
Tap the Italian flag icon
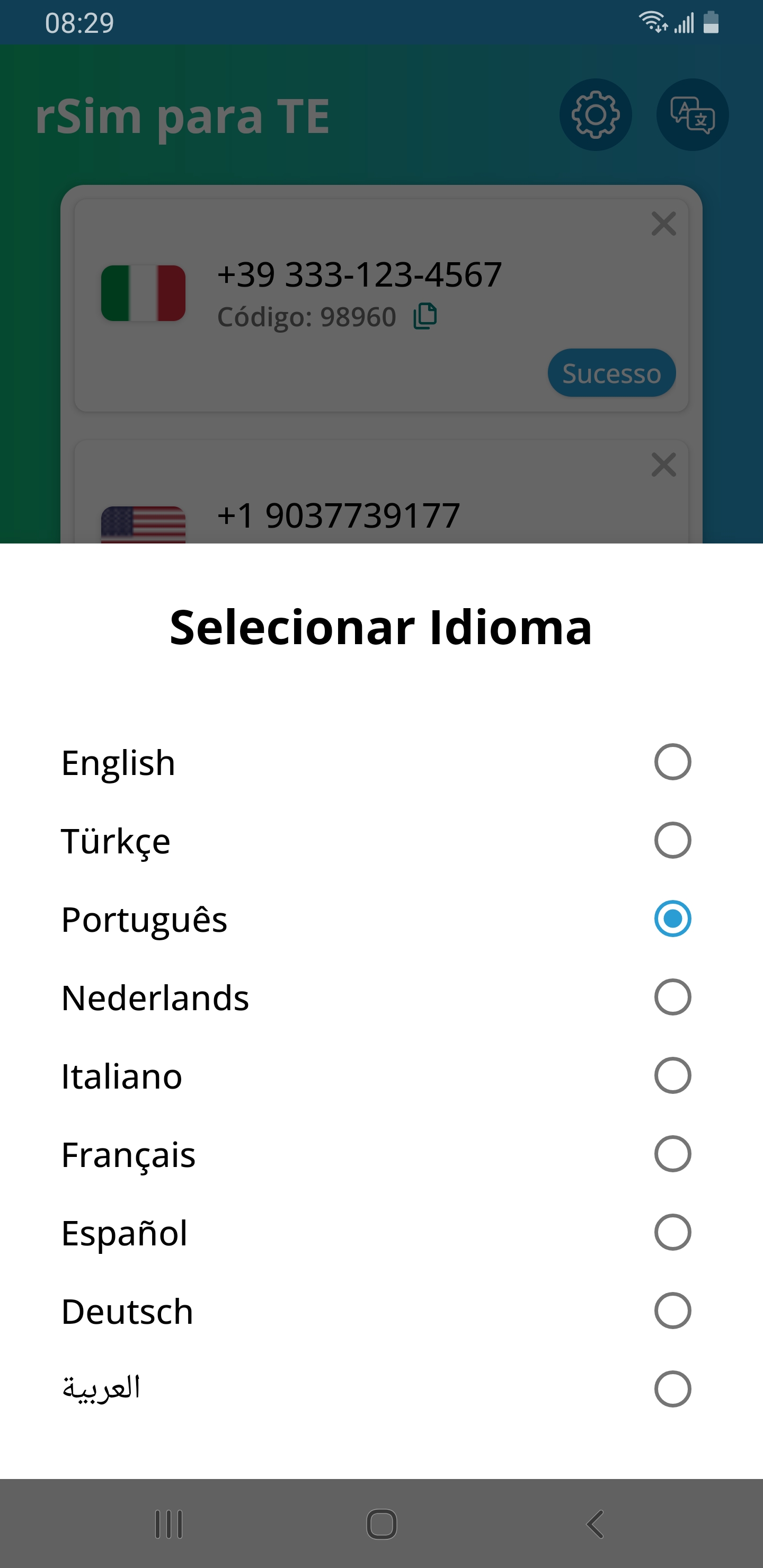coord(143,293)
